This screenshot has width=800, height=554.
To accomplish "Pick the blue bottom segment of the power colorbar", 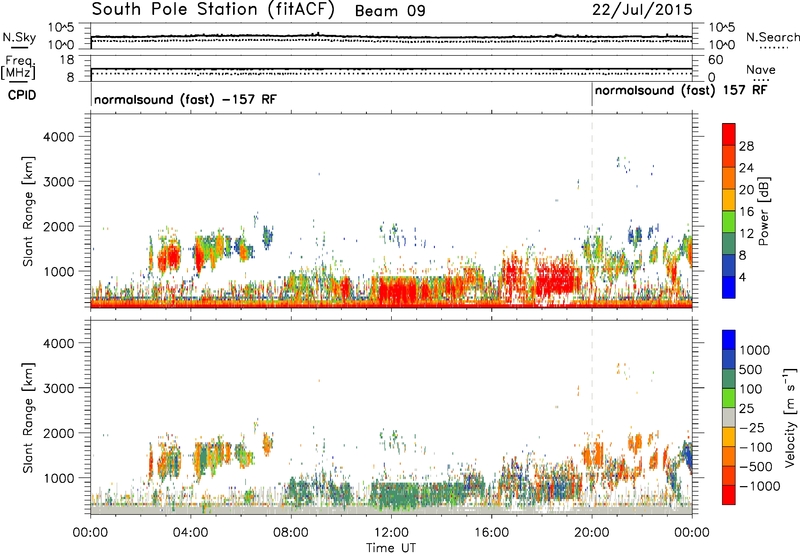I will point(729,287).
